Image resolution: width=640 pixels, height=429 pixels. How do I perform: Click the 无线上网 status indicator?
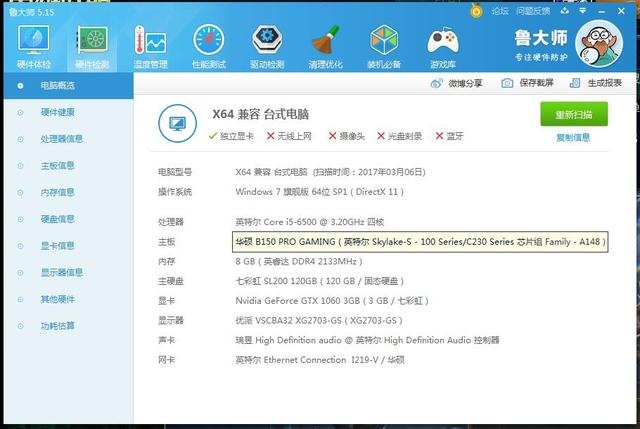289,136
